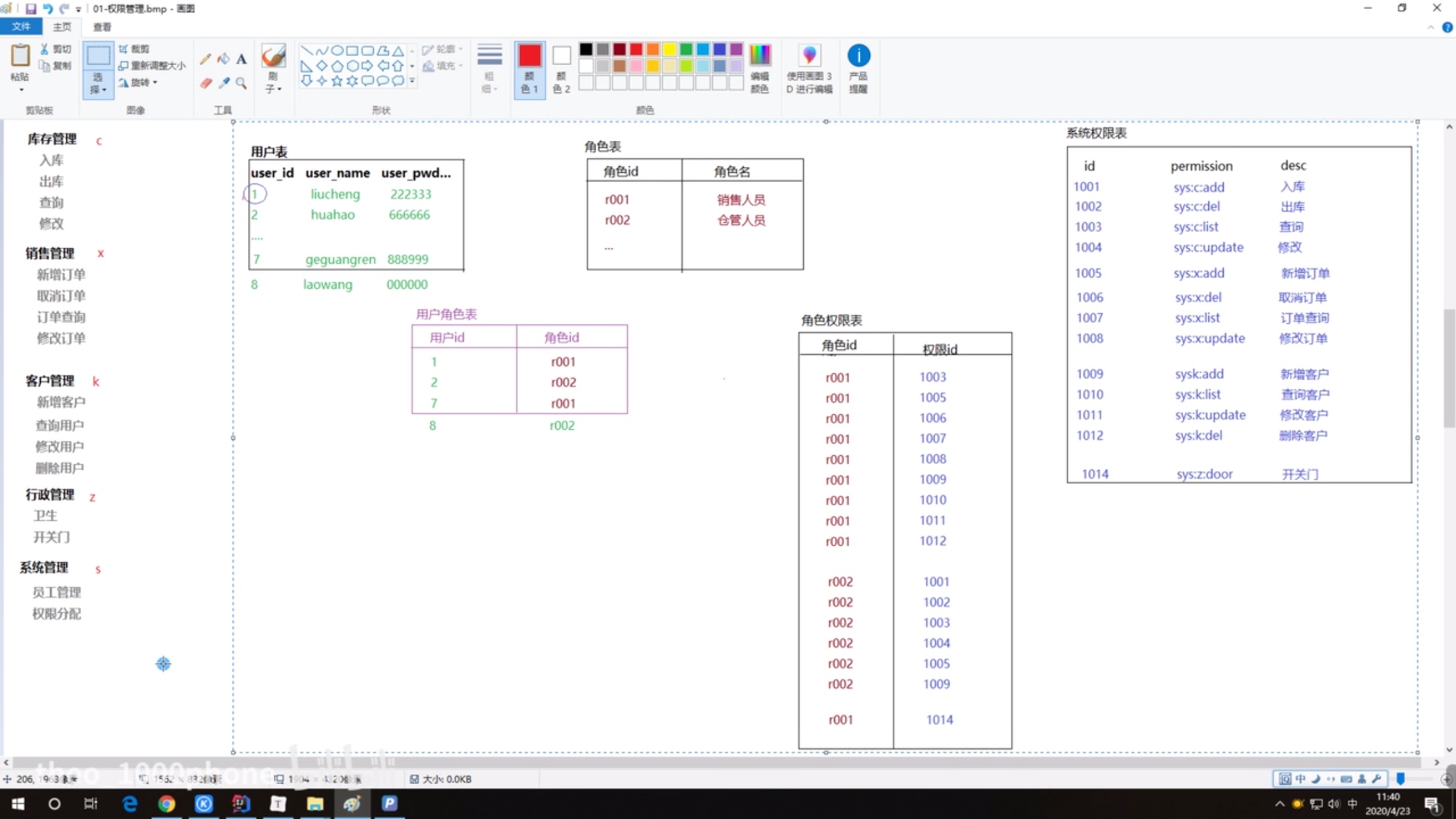The image size is (1456, 819).
Task: Choose the five-point star shape
Action: tap(337, 80)
